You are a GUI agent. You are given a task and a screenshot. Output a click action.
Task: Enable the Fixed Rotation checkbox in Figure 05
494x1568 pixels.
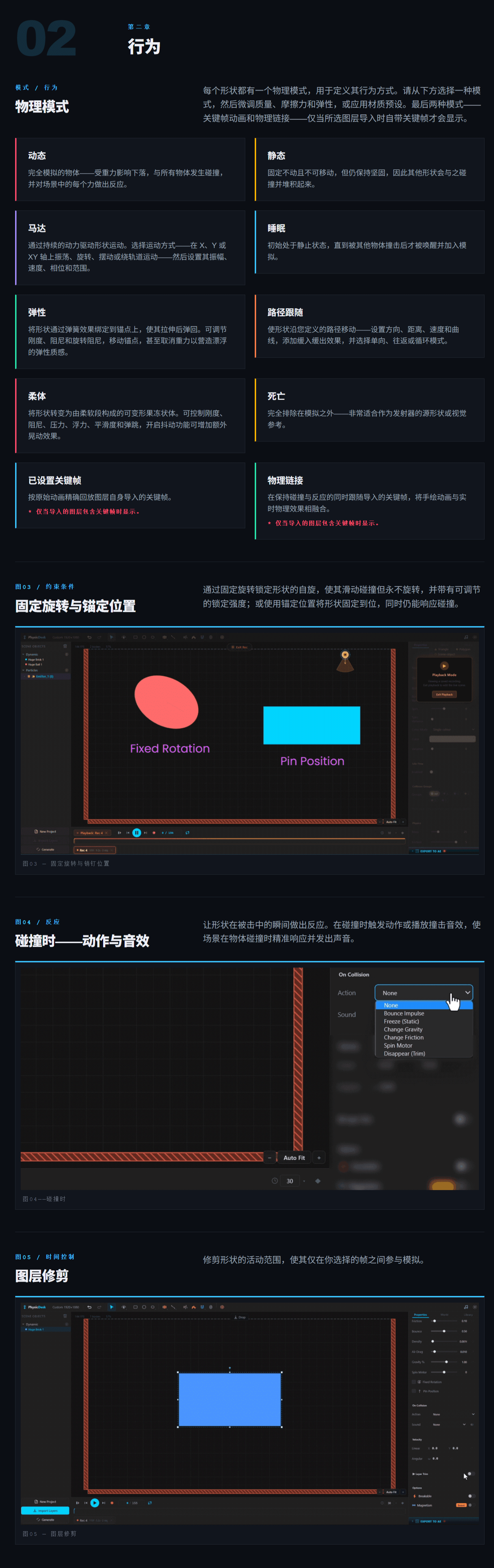[x=414, y=1382]
